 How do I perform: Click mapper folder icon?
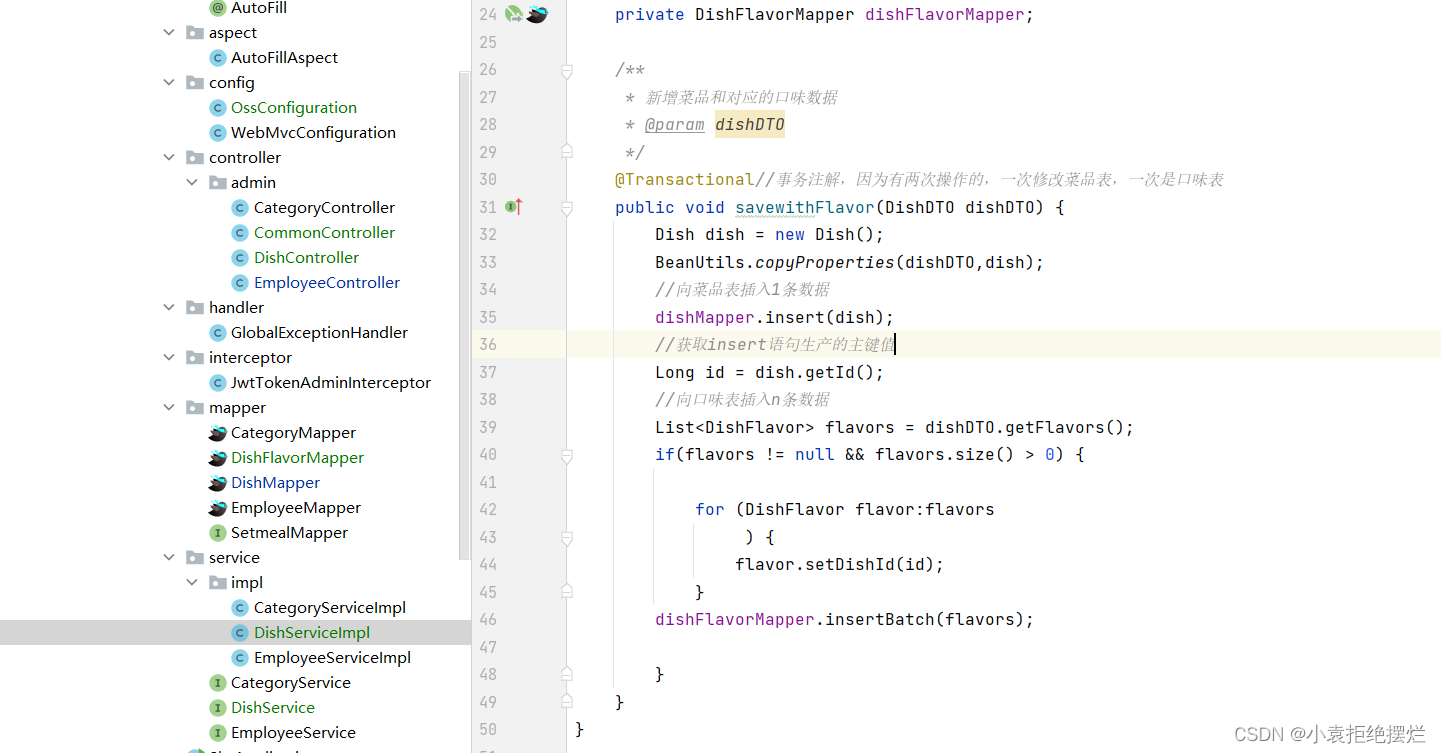click(x=195, y=408)
